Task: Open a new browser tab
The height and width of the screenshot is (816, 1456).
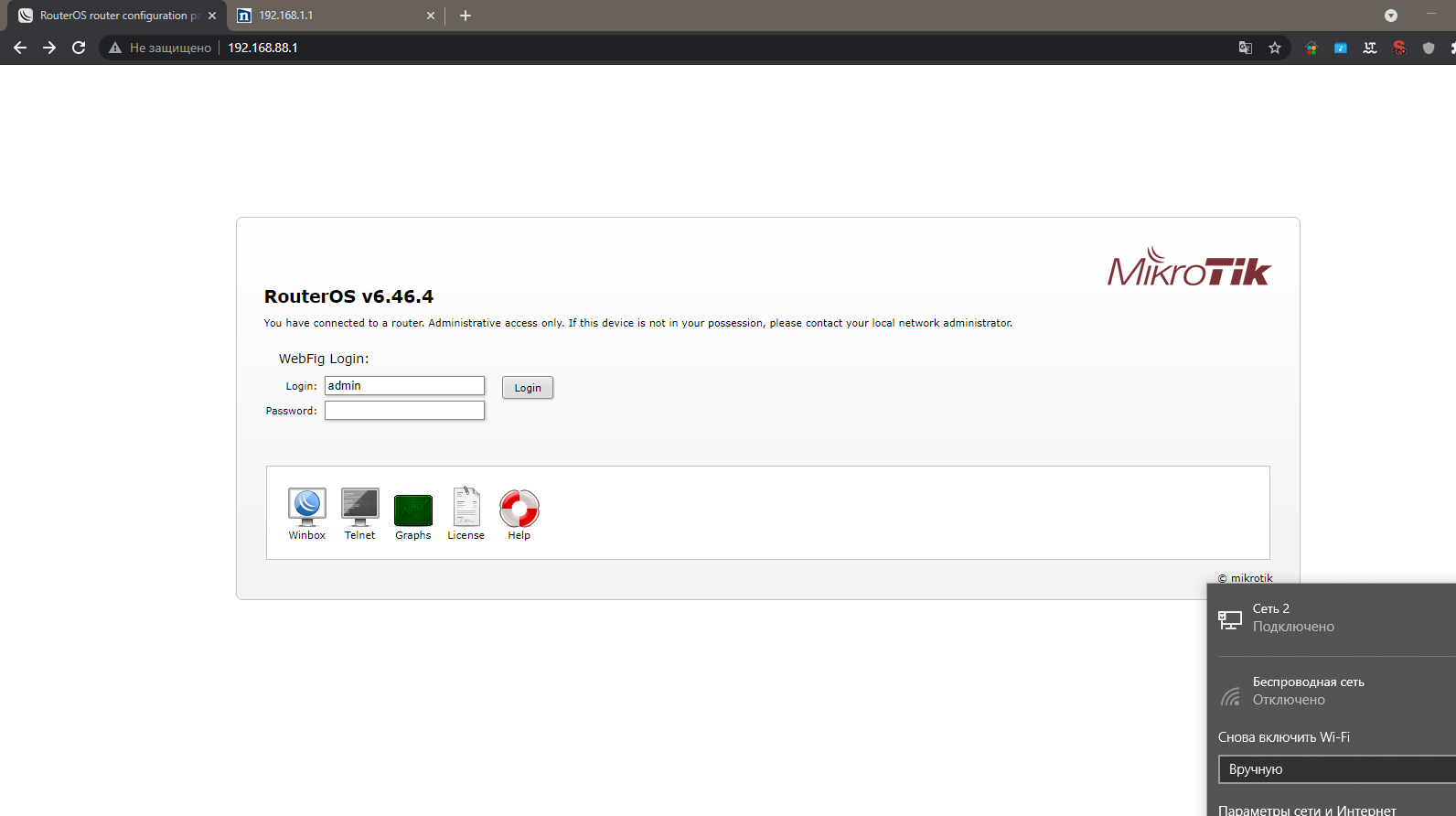Action: click(466, 16)
